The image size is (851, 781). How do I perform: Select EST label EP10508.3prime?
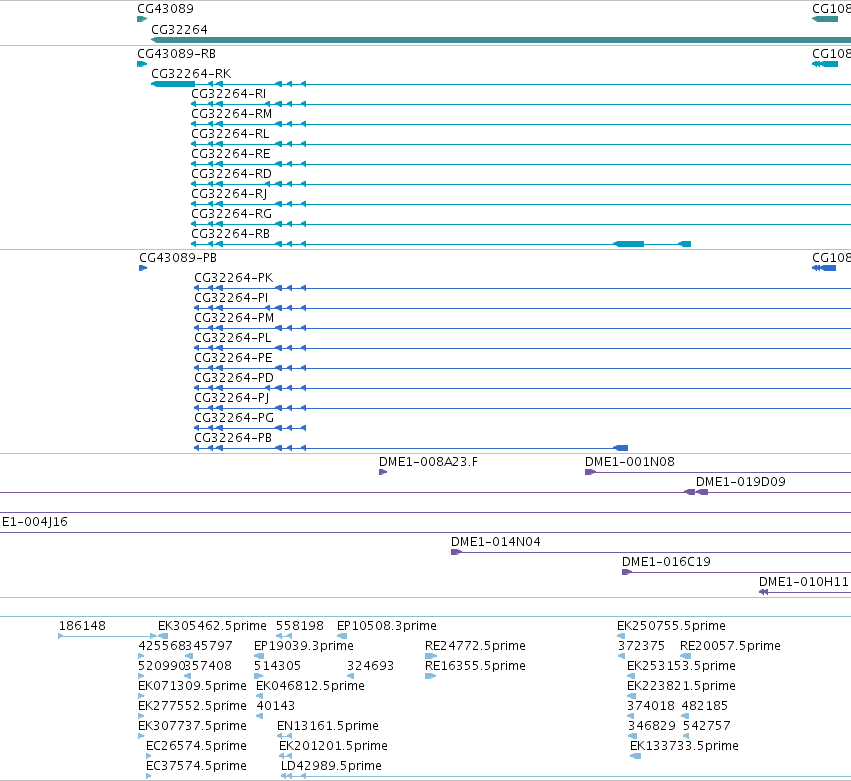coord(387,626)
